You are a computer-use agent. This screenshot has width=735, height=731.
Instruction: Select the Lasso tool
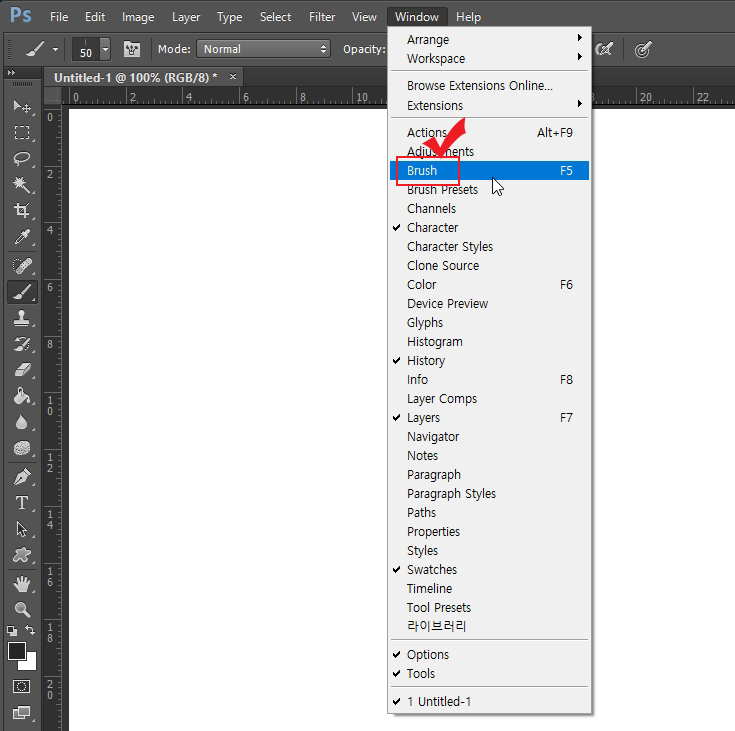[22, 158]
